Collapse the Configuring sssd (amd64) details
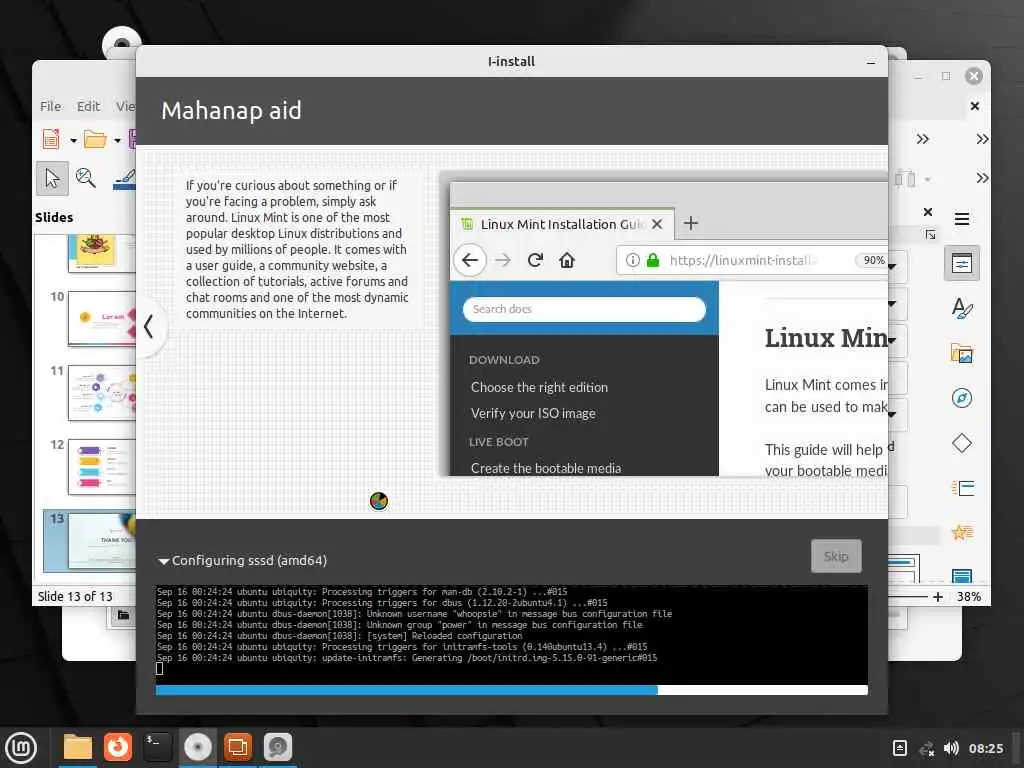This screenshot has height=768, width=1024. (x=163, y=561)
